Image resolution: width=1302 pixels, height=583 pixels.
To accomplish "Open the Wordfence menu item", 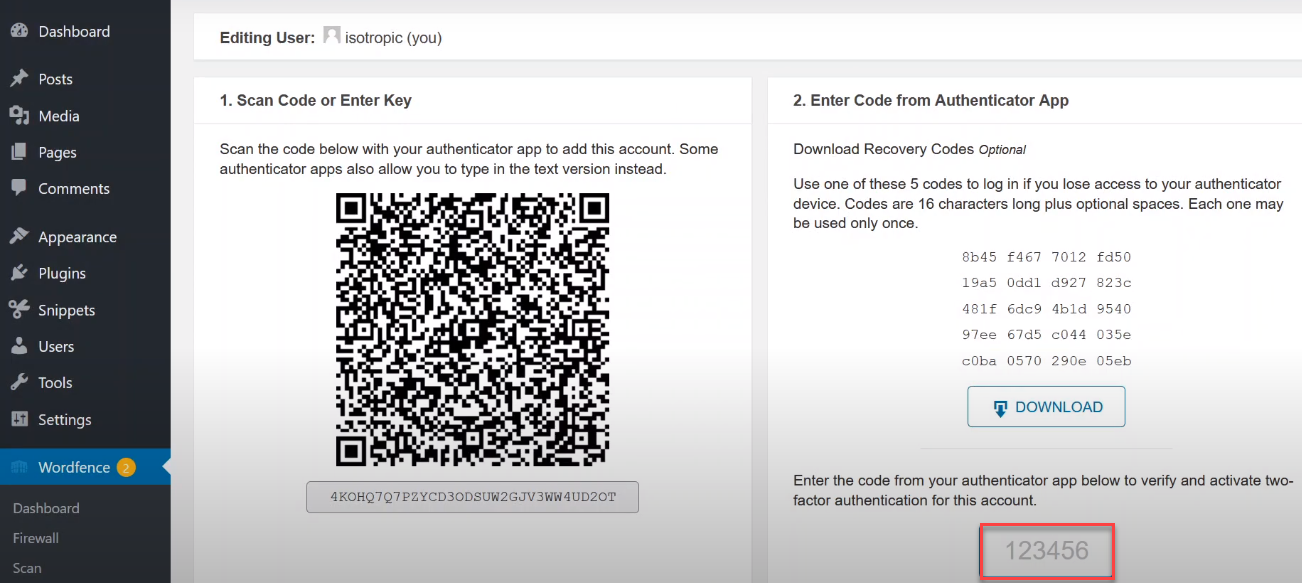I will click(74, 467).
